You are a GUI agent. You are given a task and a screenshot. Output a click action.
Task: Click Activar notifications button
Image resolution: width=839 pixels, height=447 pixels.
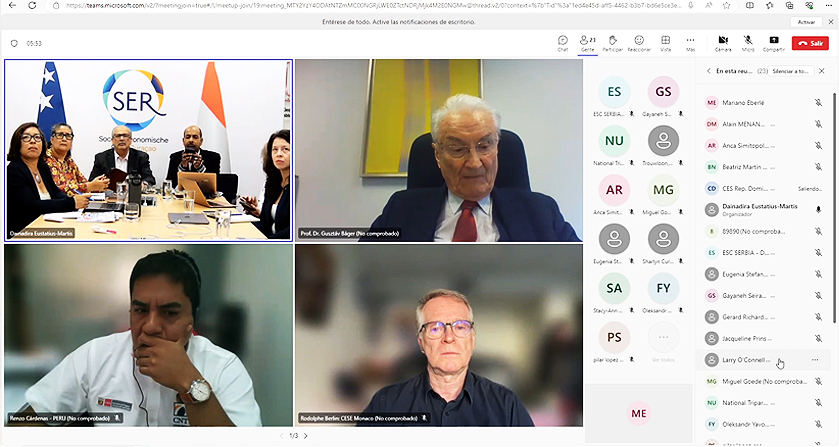[806, 22]
